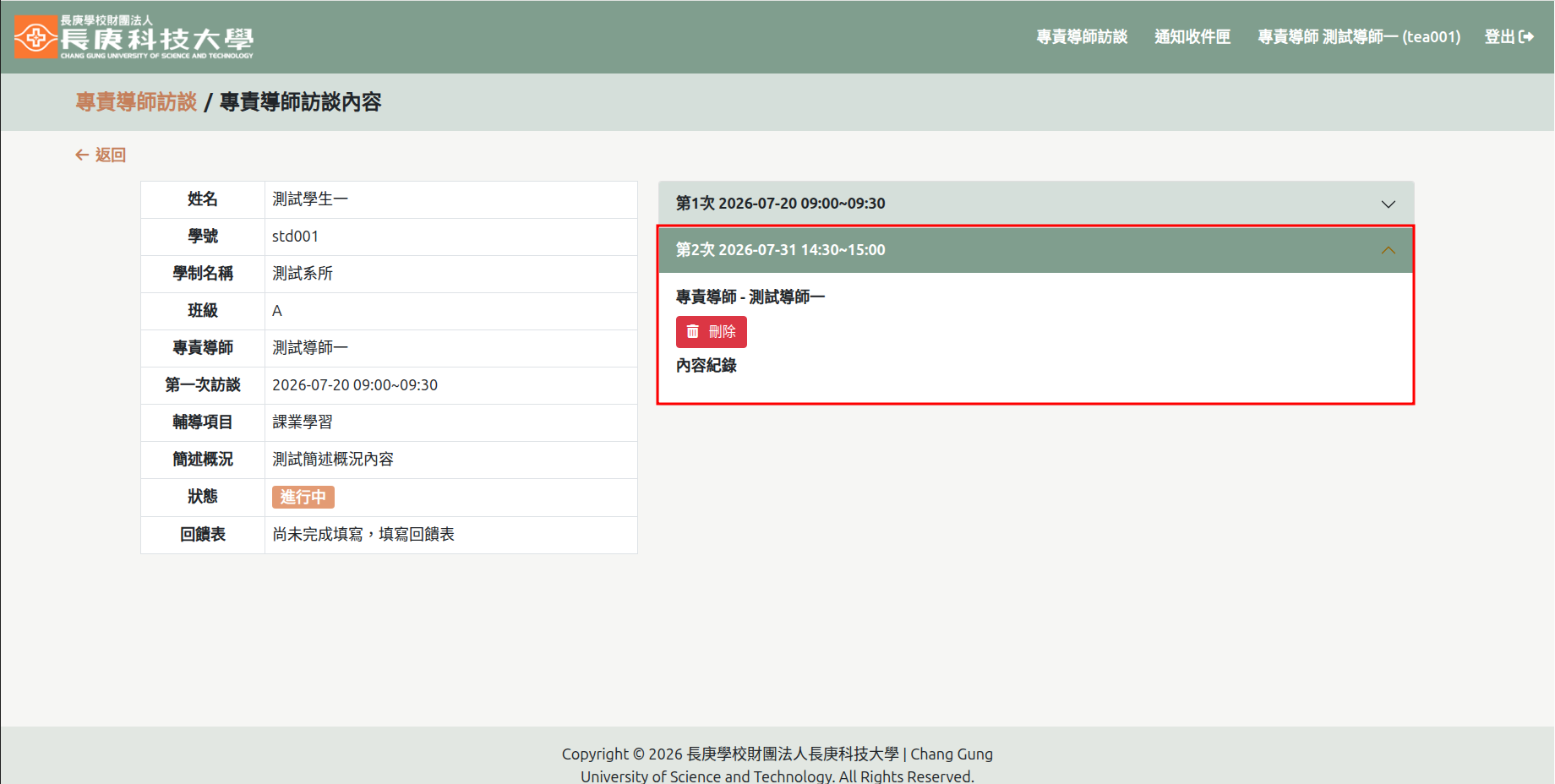The height and width of the screenshot is (784, 1555).
Task: Click the Chang Gung University logo
Action: 134,37
